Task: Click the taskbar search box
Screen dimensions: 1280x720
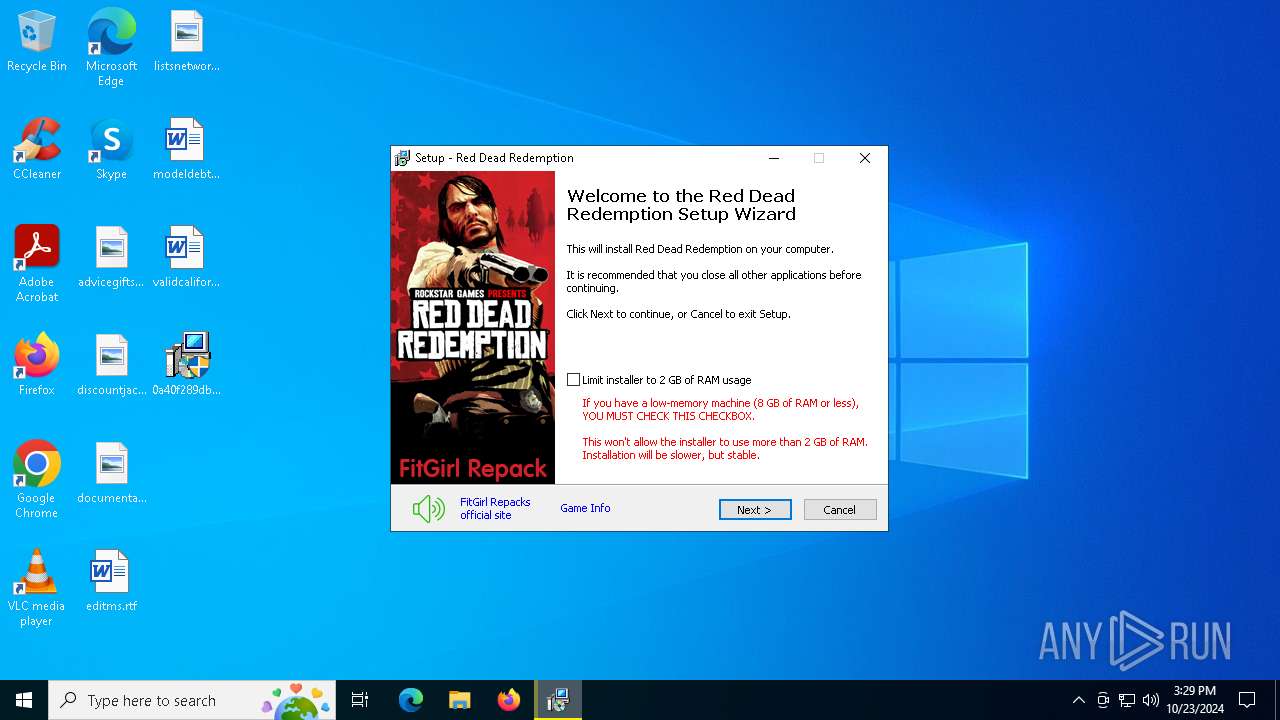Action: point(192,700)
